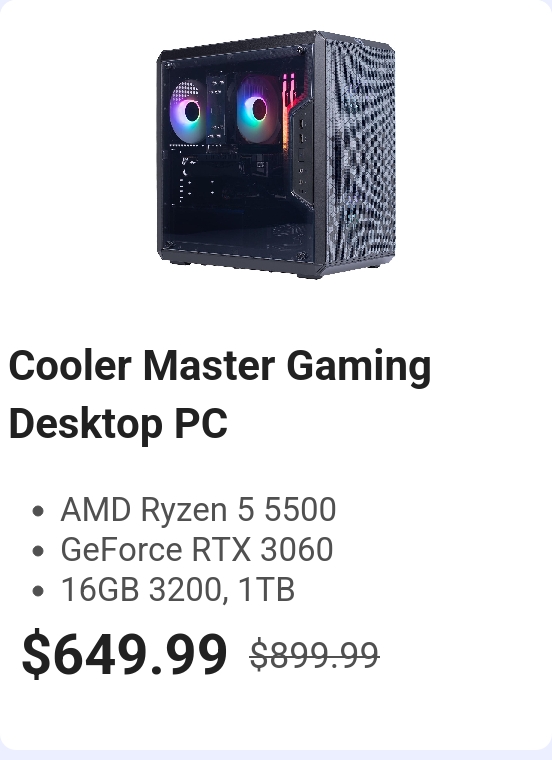The width and height of the screenshot is (552, 760).
Task: Click the crossed-out $899.99 price
Action: tap(315, 655)
